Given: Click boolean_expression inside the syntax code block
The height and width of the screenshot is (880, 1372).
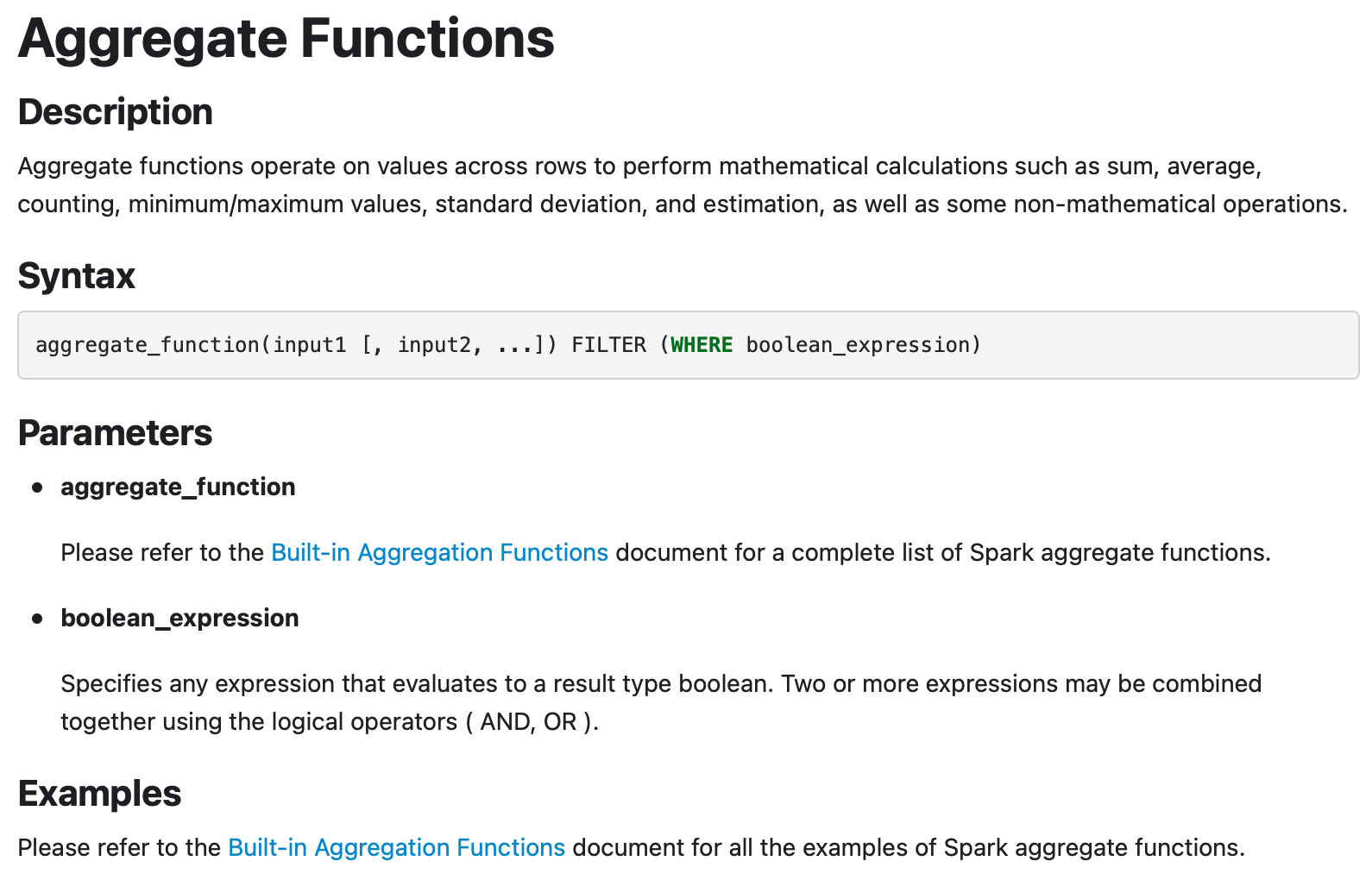Looking at the screenshot, I should click(x=858, y=345).
